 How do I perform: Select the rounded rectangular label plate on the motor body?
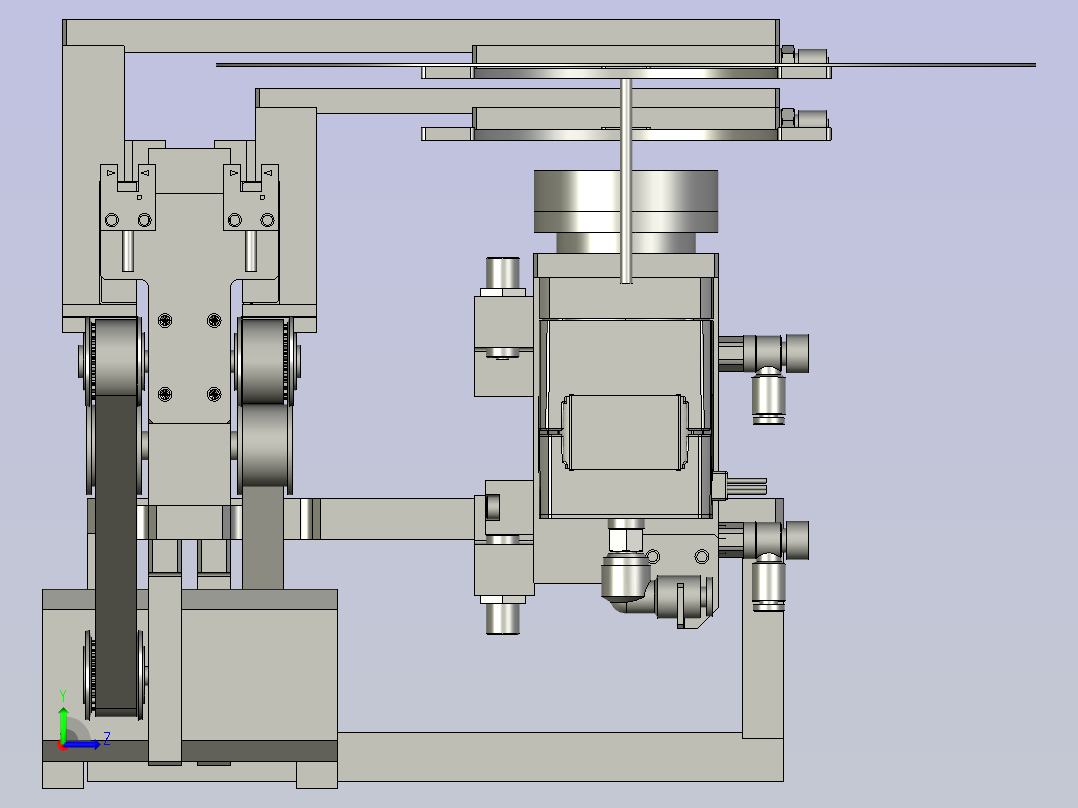click(625, 433)
